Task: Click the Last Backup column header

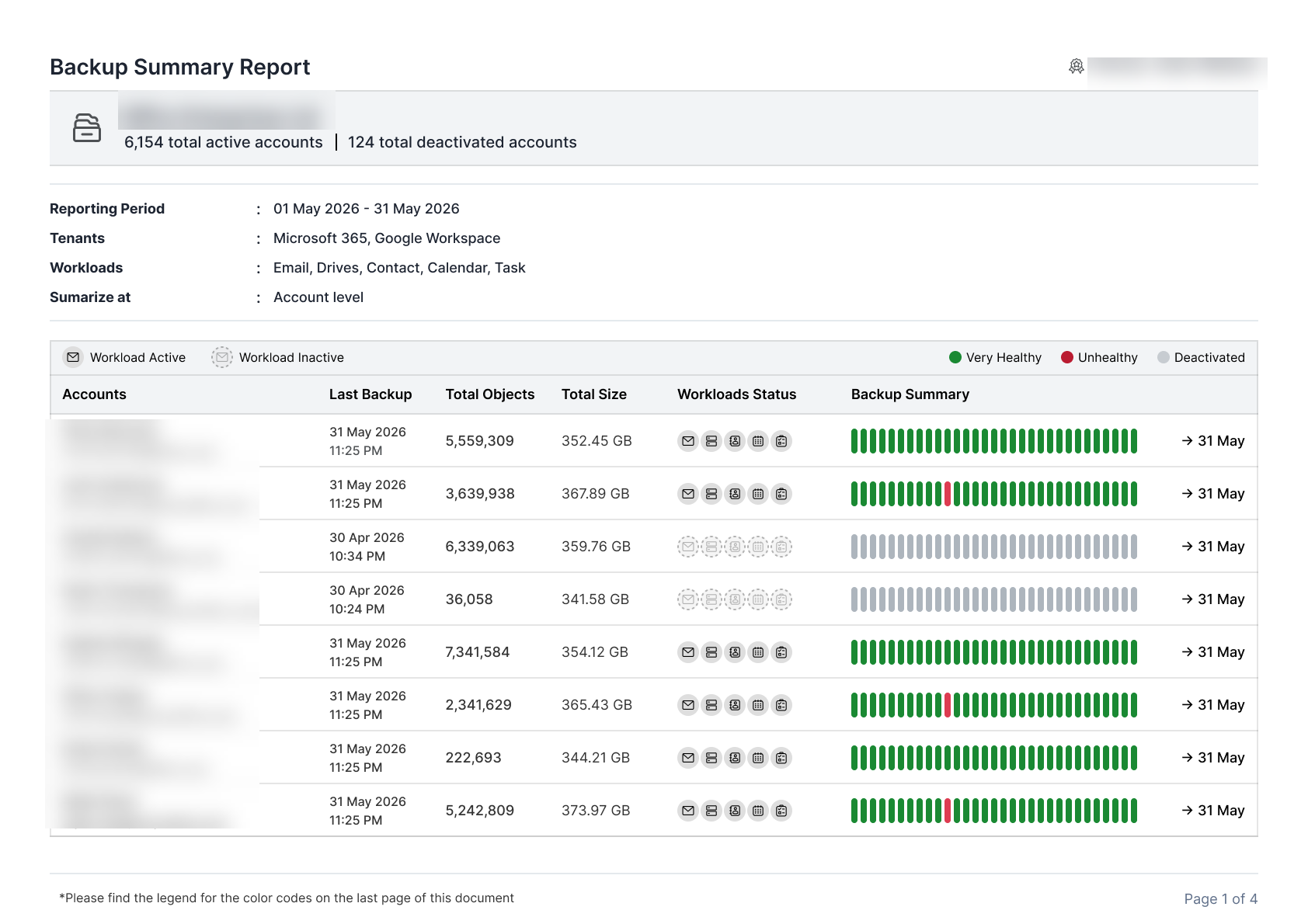Action: click(x=370, y=394)
